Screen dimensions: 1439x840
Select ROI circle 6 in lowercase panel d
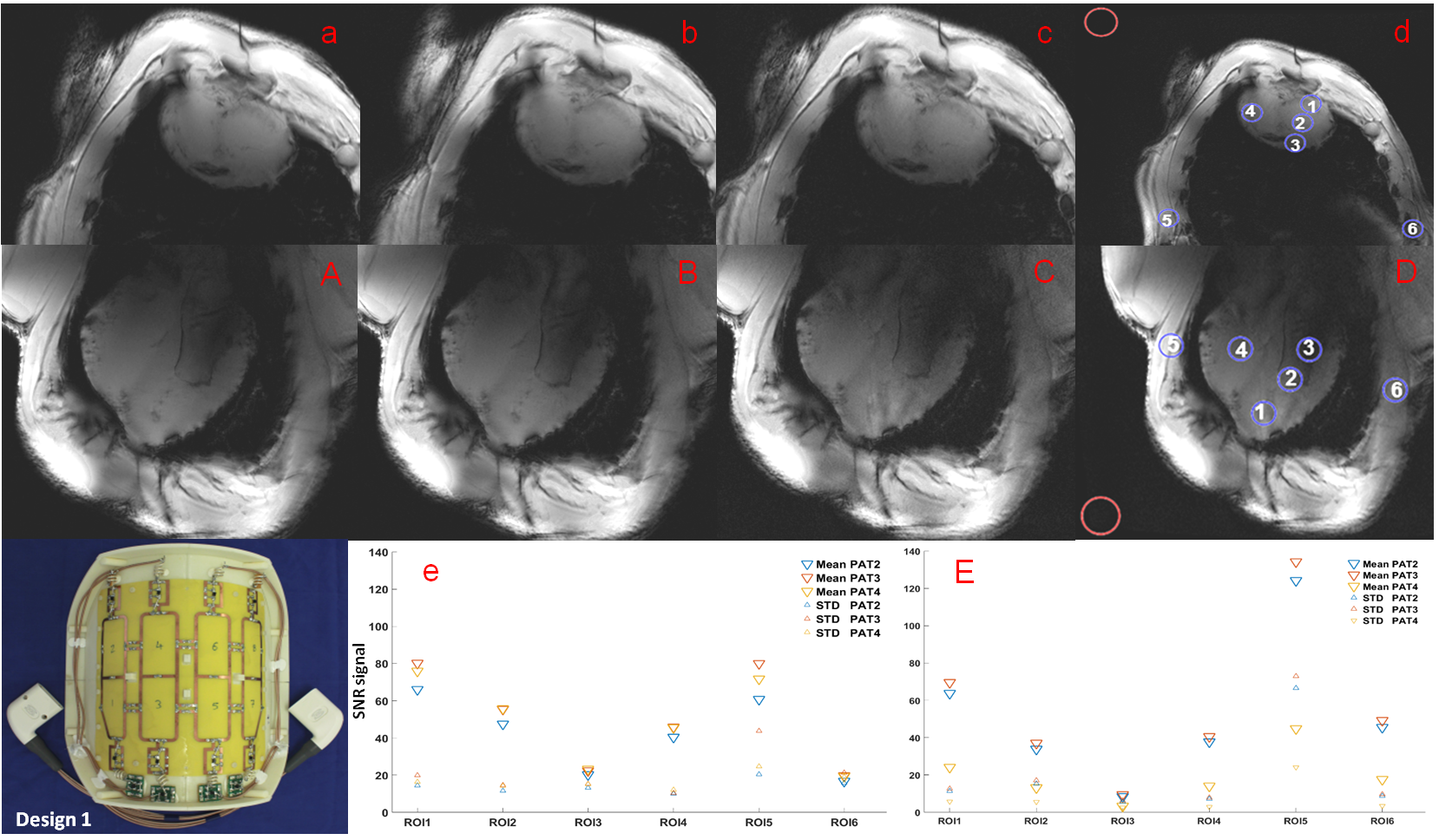[x=1412, y=229]
